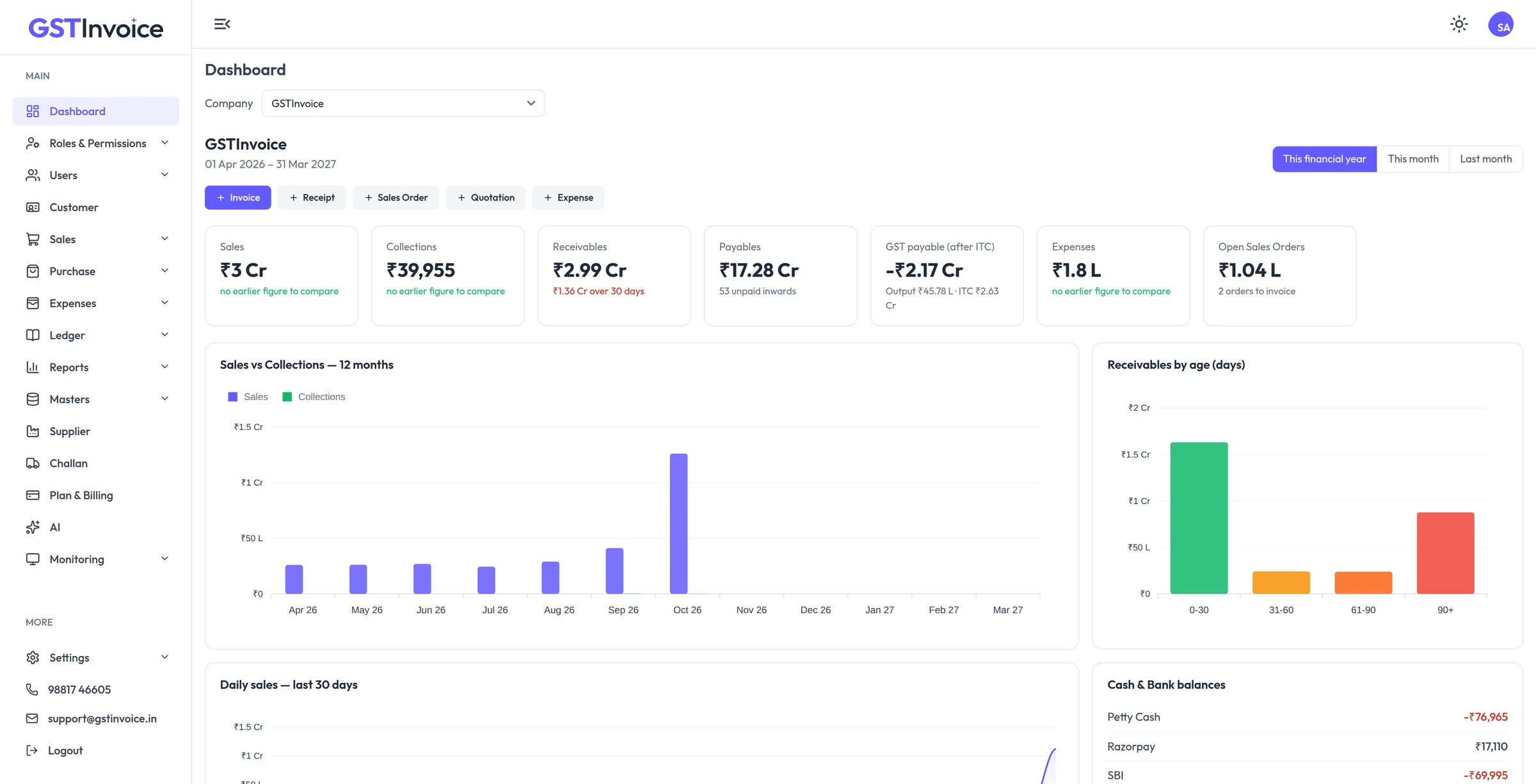Click the Dashboard grid icon
The width and height of the screenshot is (1536, 784).
click(x=33, y=111)
